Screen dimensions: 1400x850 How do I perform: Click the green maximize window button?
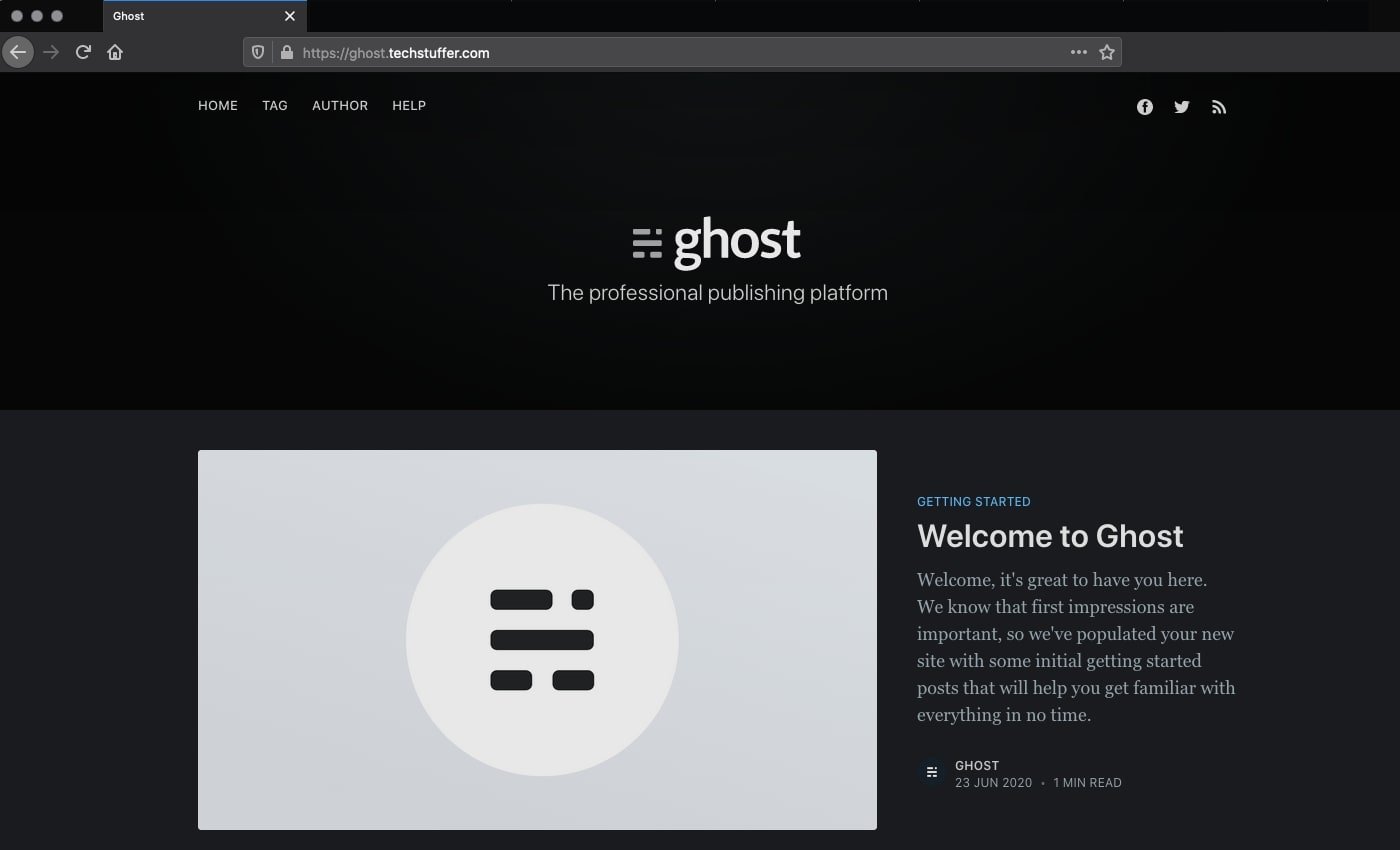tap(57, 16)
